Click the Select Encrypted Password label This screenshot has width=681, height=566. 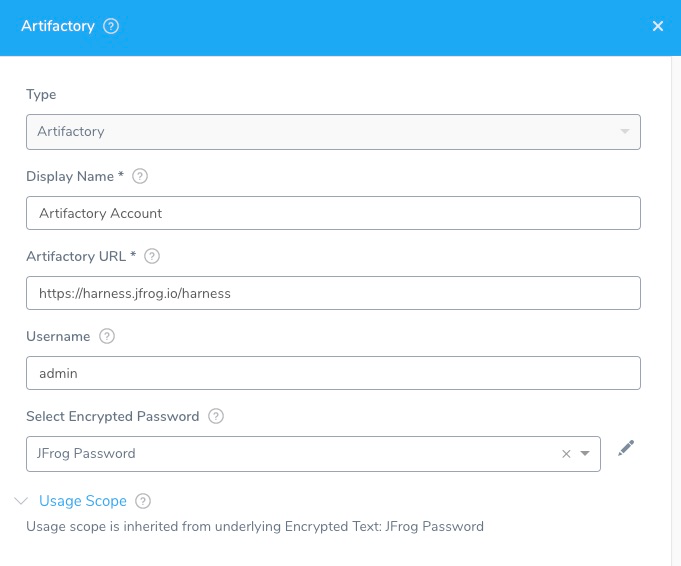pyautogui.click(x=112, y=416)
